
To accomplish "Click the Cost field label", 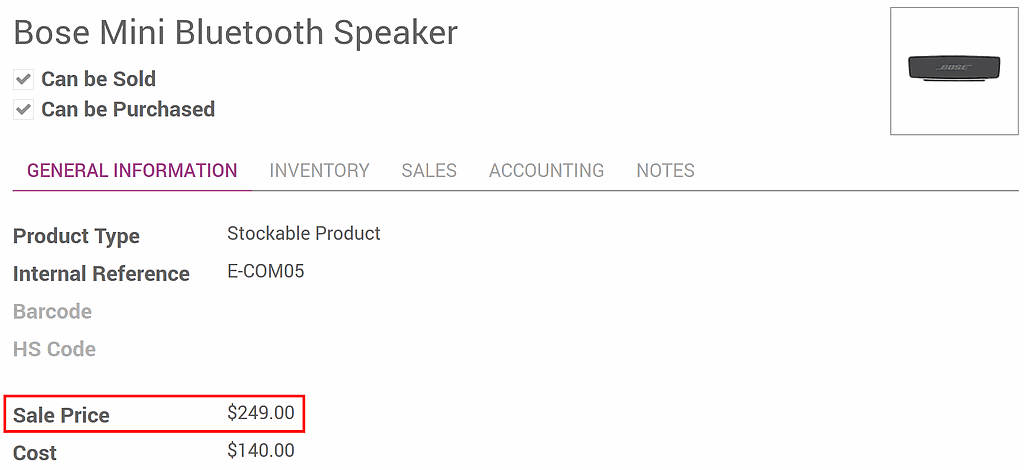I will tap(35, 453).
